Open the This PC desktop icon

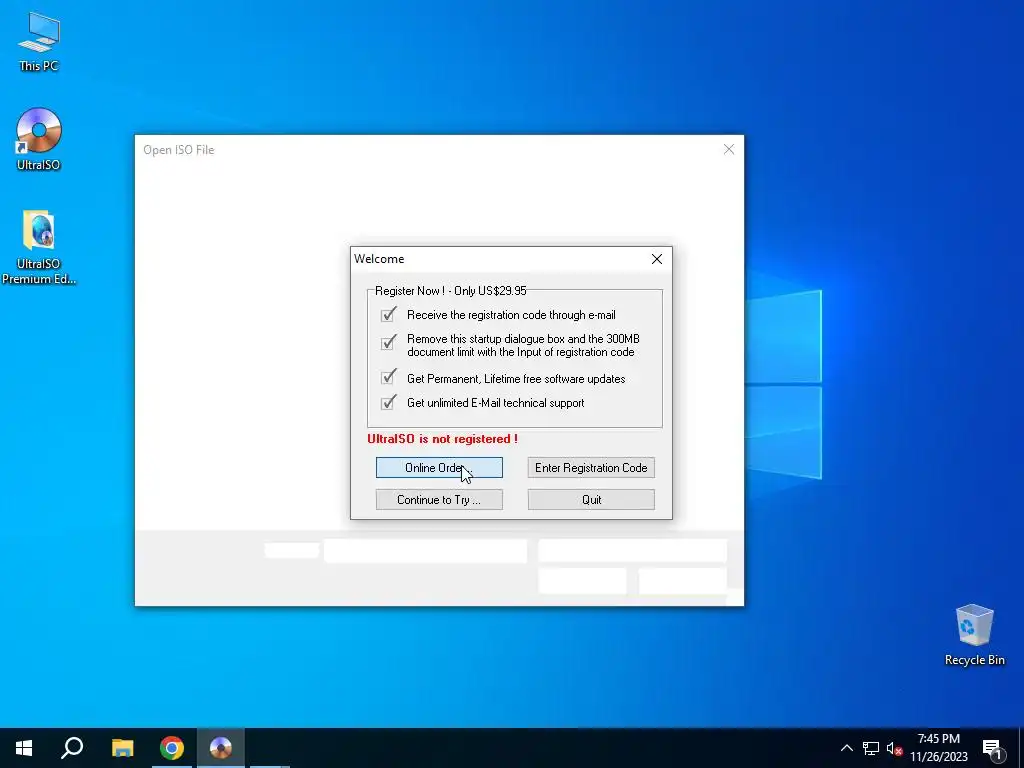39,42
